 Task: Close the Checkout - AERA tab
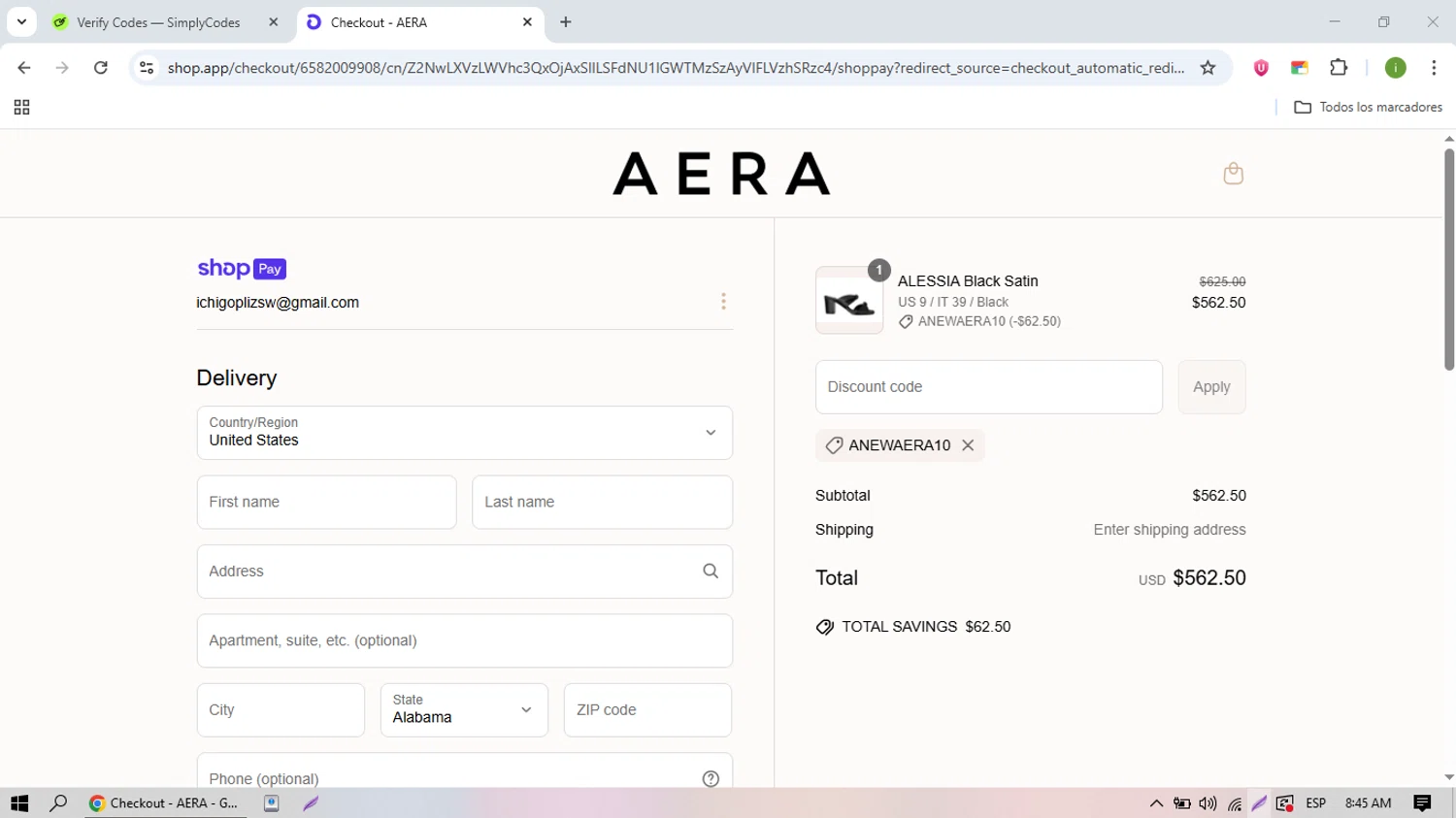tap(527, 22)
